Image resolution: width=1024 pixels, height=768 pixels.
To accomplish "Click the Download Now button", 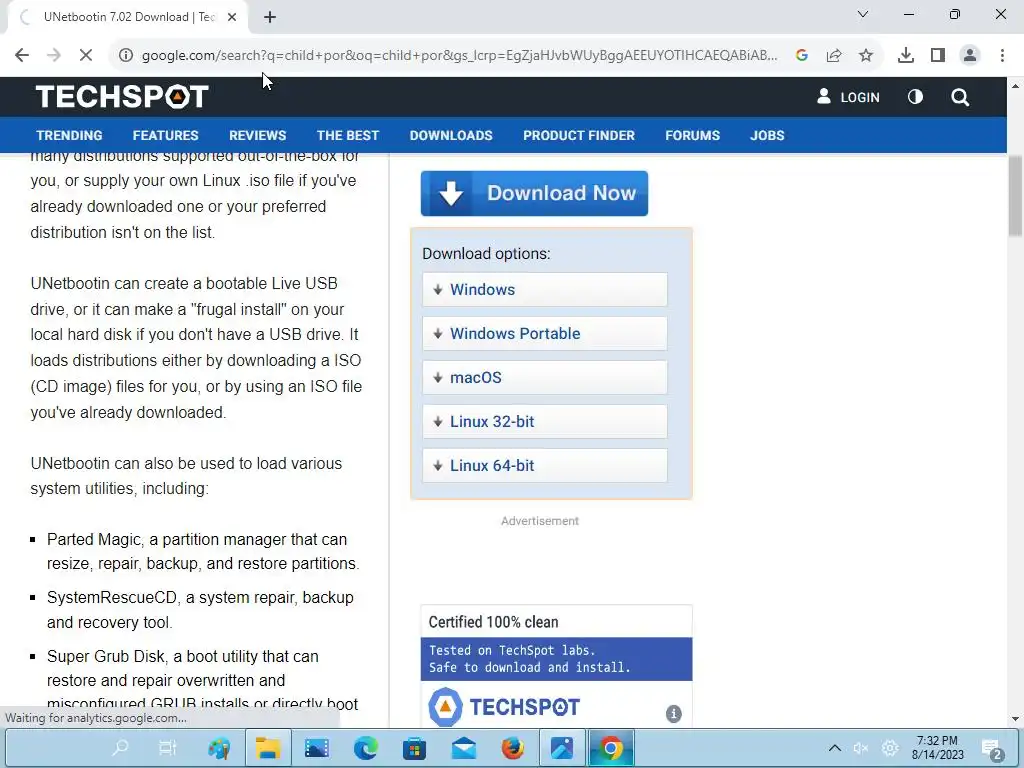I will 534,193.
